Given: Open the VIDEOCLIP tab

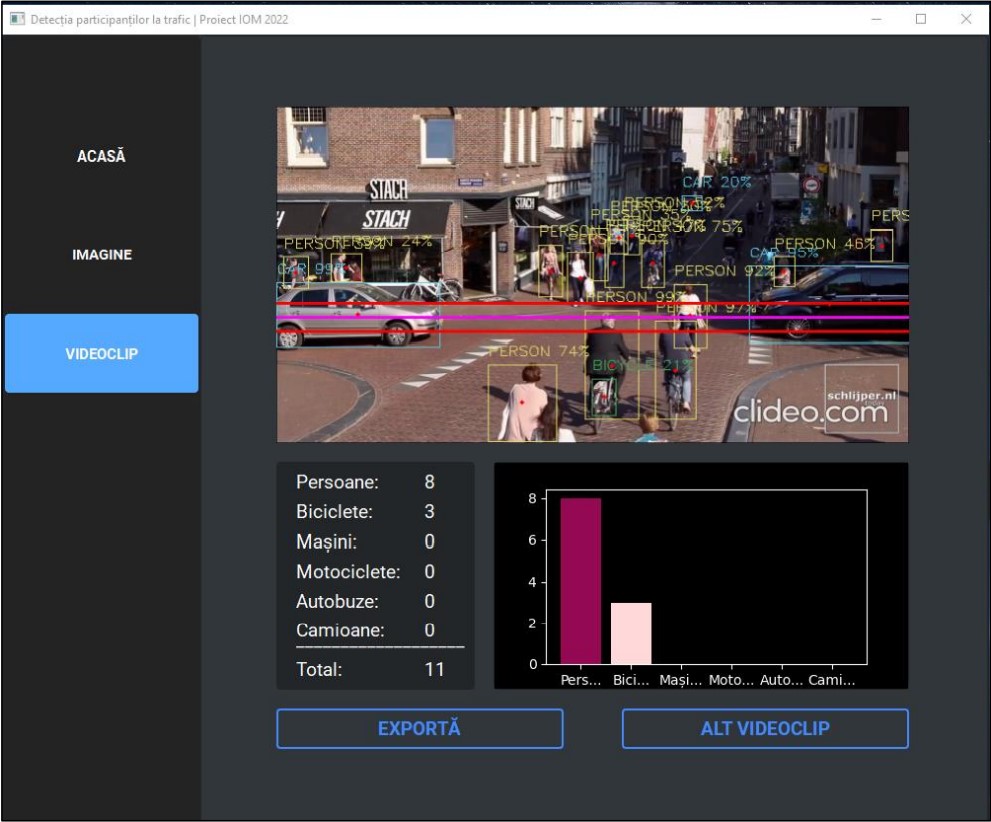Looking at the screenshot, I should point(100,352).
